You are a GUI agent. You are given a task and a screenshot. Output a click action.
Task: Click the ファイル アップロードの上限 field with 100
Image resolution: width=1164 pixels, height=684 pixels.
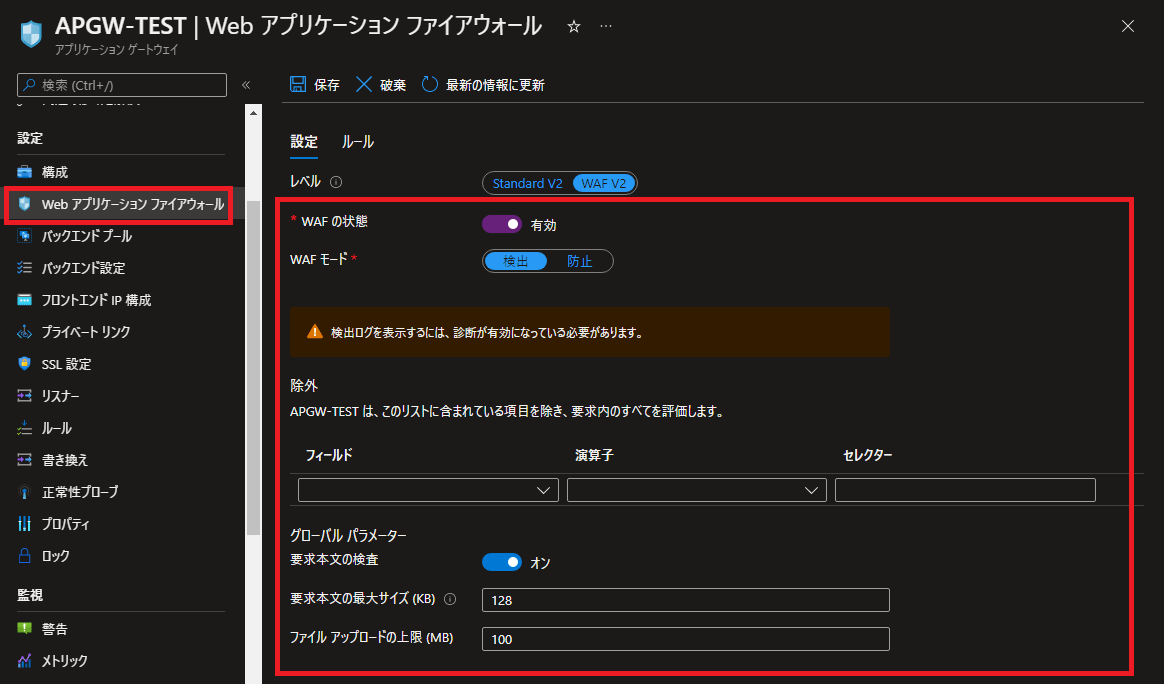click(685, 639)
